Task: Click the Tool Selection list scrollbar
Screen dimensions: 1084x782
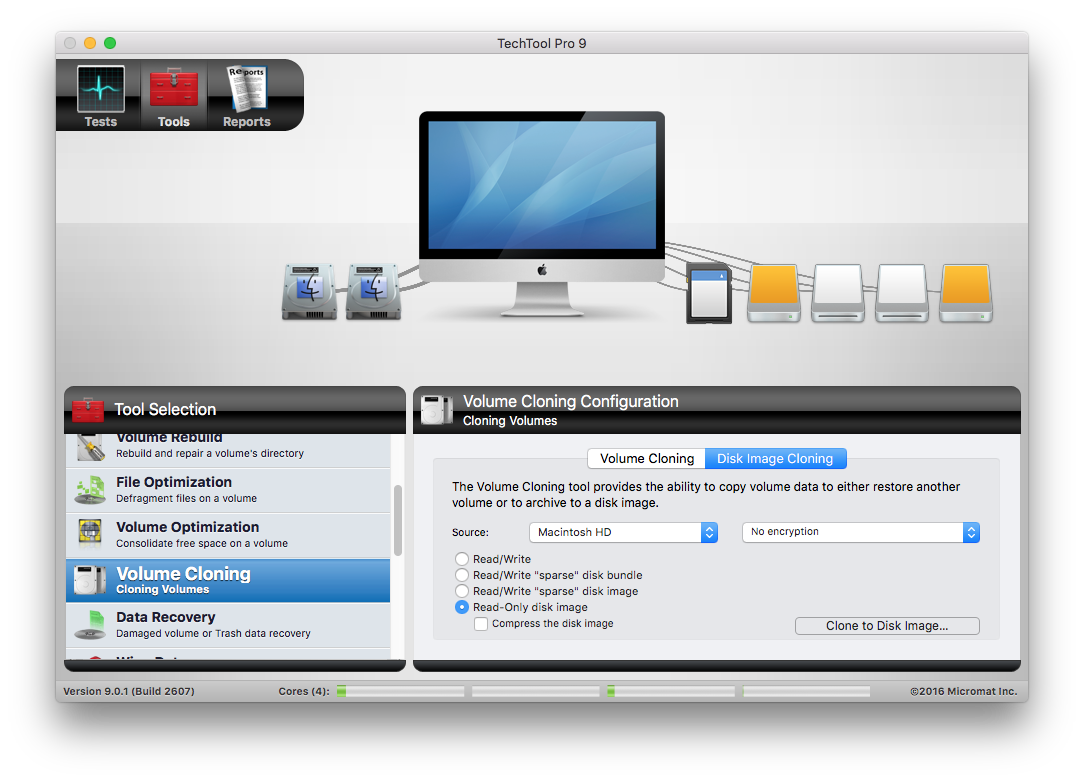Action: click(398, 520)
